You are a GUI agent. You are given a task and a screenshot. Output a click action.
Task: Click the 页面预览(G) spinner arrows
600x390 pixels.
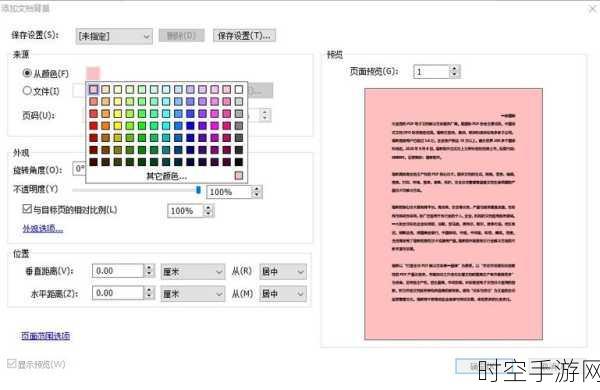click(454, 72)
